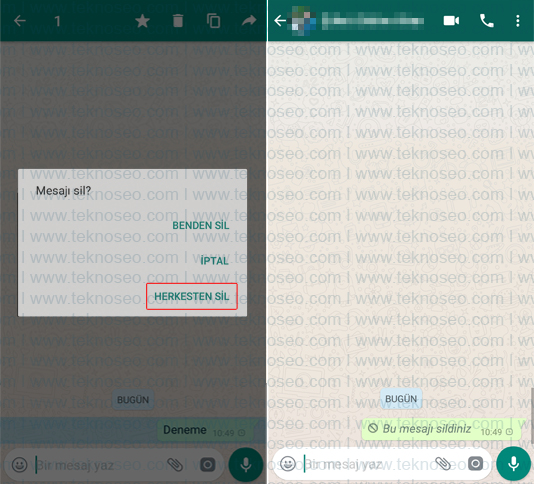Viewport: 534px width, 484px height.
Task: Open camera in right chat input
Action: (475, 464)
